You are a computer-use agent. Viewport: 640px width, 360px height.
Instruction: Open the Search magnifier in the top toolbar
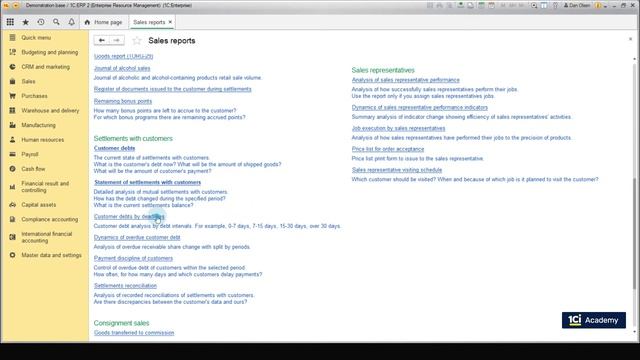pos(56,22)
